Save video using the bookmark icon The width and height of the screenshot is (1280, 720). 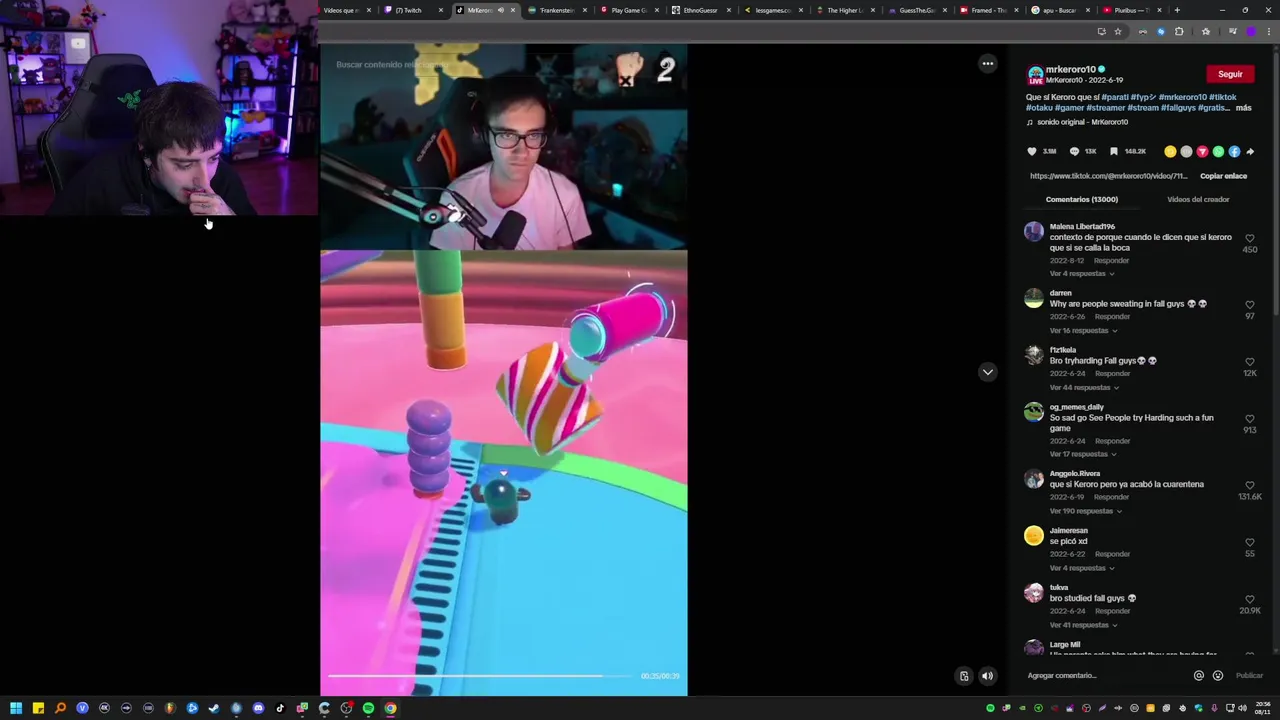[x=1113, y=152]
